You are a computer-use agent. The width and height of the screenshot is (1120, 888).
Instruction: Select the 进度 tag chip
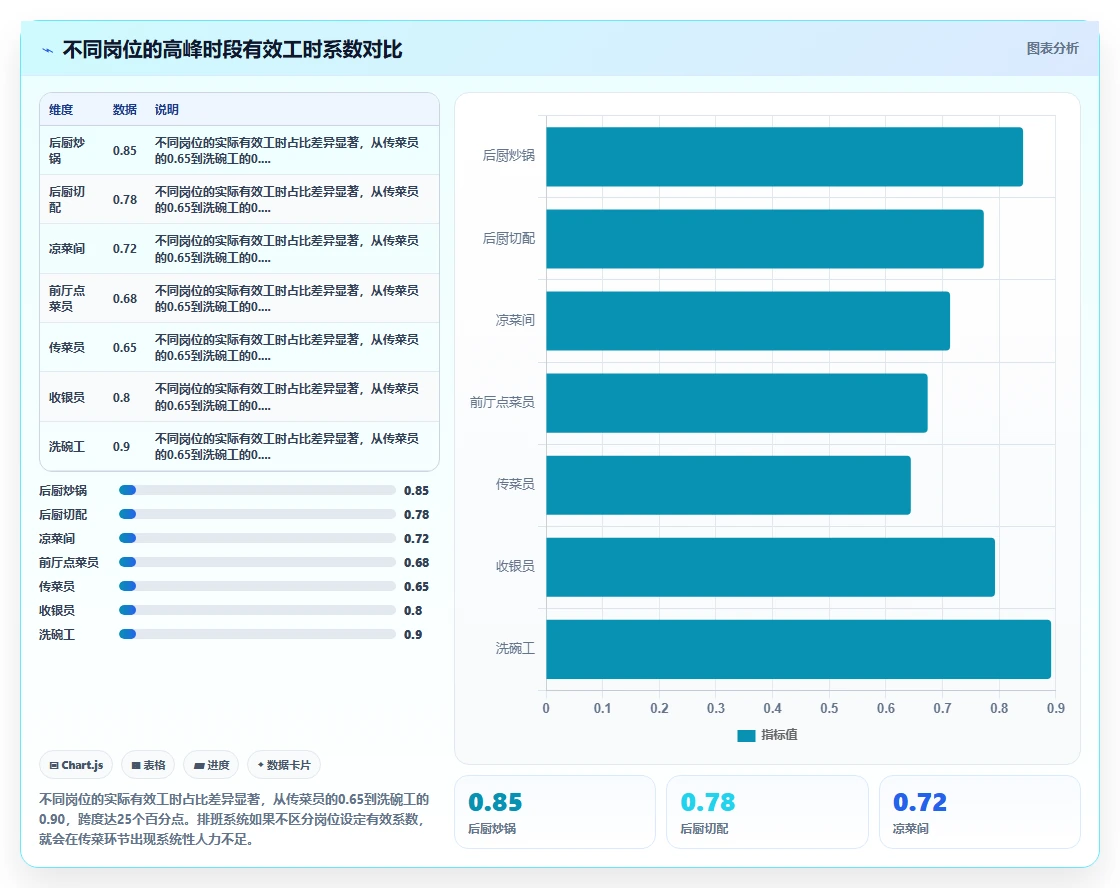coord(211,765)
